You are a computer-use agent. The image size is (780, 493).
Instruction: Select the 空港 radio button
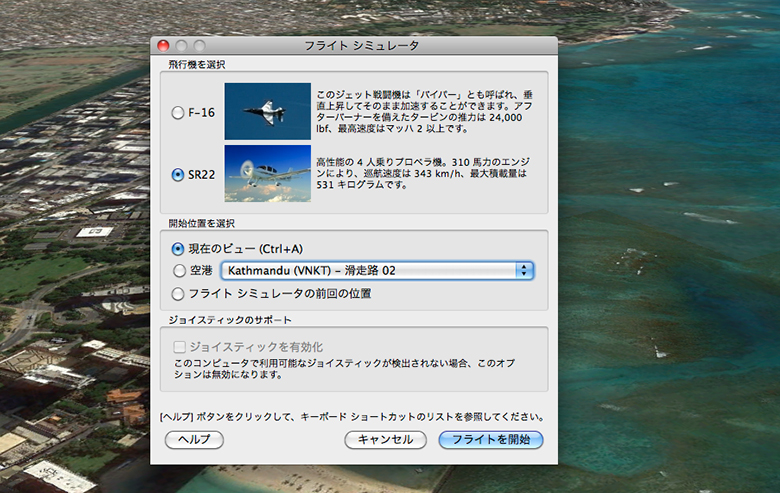point(178,270)
